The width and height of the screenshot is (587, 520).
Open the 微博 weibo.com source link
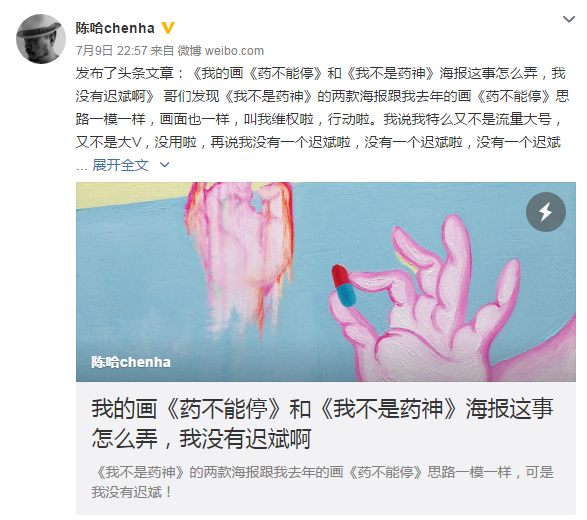(220, 51)
